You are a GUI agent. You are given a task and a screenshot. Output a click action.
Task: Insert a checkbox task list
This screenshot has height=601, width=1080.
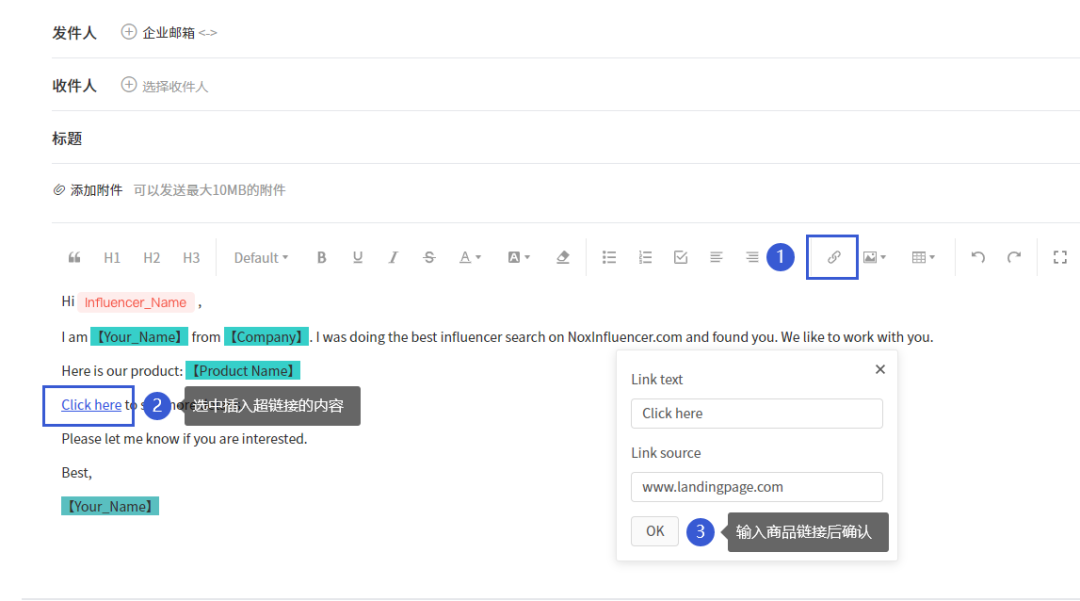pyautogui.click(x=681, y=258)
